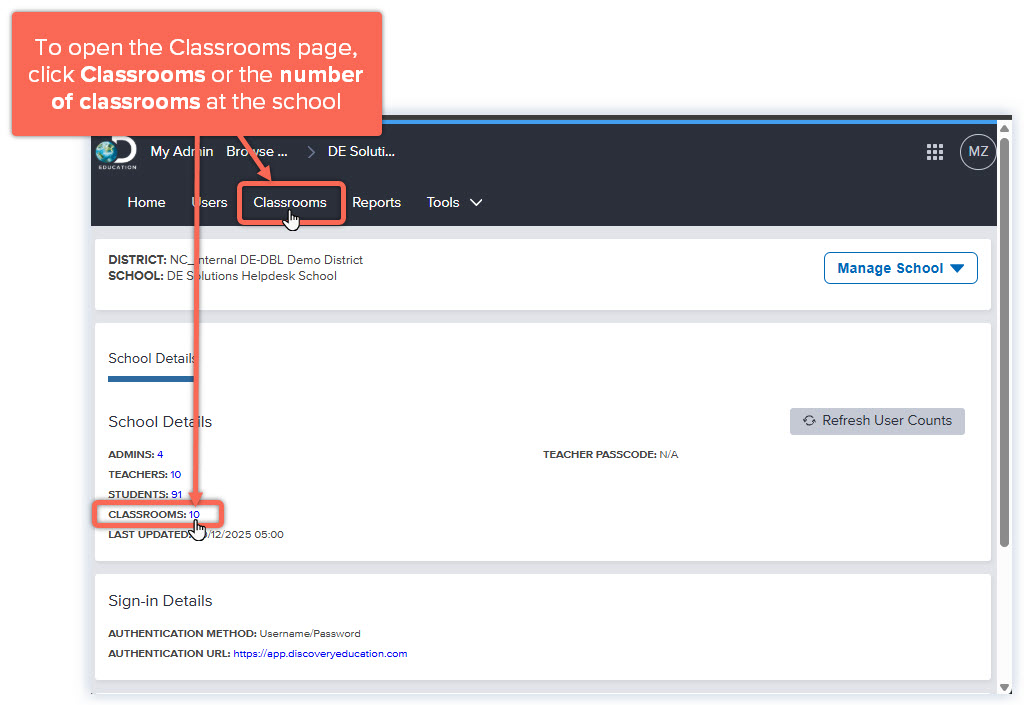The image size is (1024, 705).
Task: Click the Refresh User Counts button
Action: [x=877, y=421]
